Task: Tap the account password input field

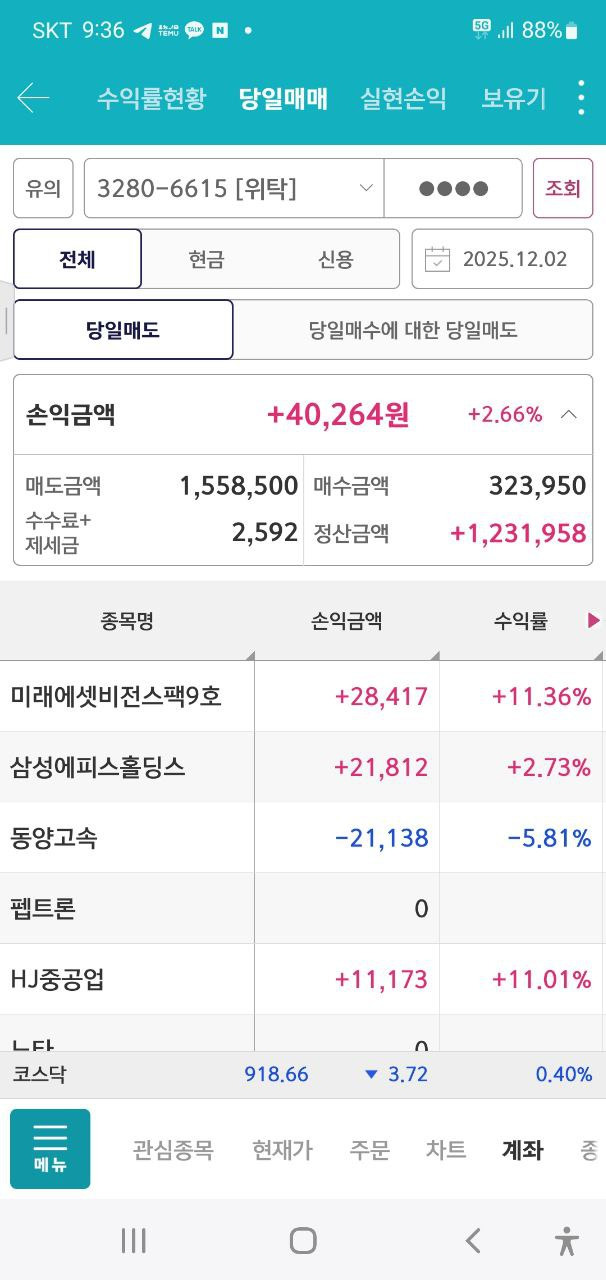Action: click(x=453, y=188)
